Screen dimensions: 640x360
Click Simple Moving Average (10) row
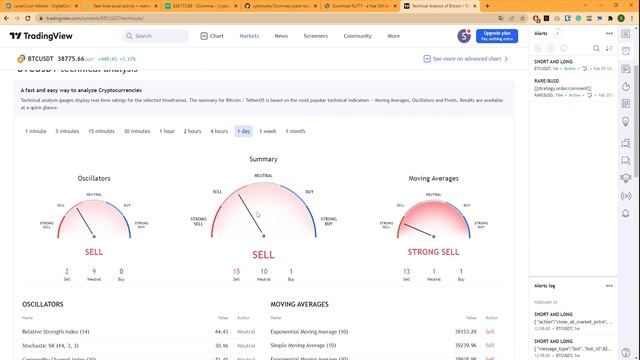pyautogui.click(x=384, y=346)
